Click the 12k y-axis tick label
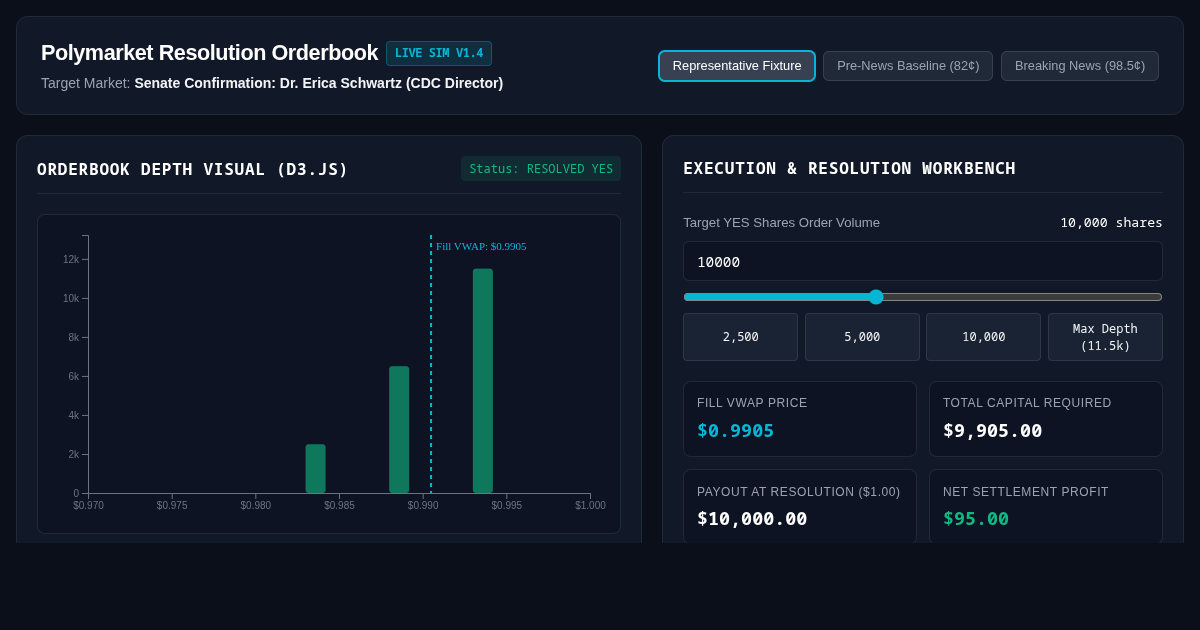The width and height of the screenshot is (1200, 630). tap(71, 260)
